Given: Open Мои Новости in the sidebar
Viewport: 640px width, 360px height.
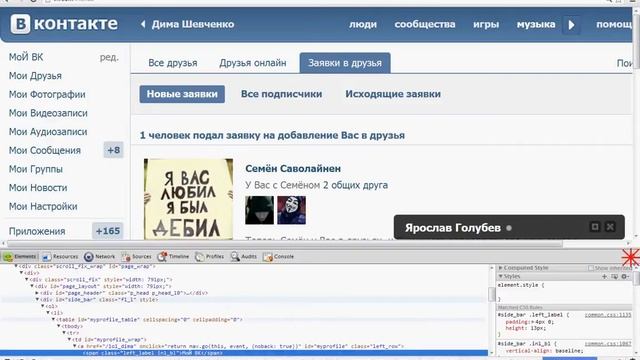Looking at the screenshot, I should pyautogui.click(x=38, y=188).
